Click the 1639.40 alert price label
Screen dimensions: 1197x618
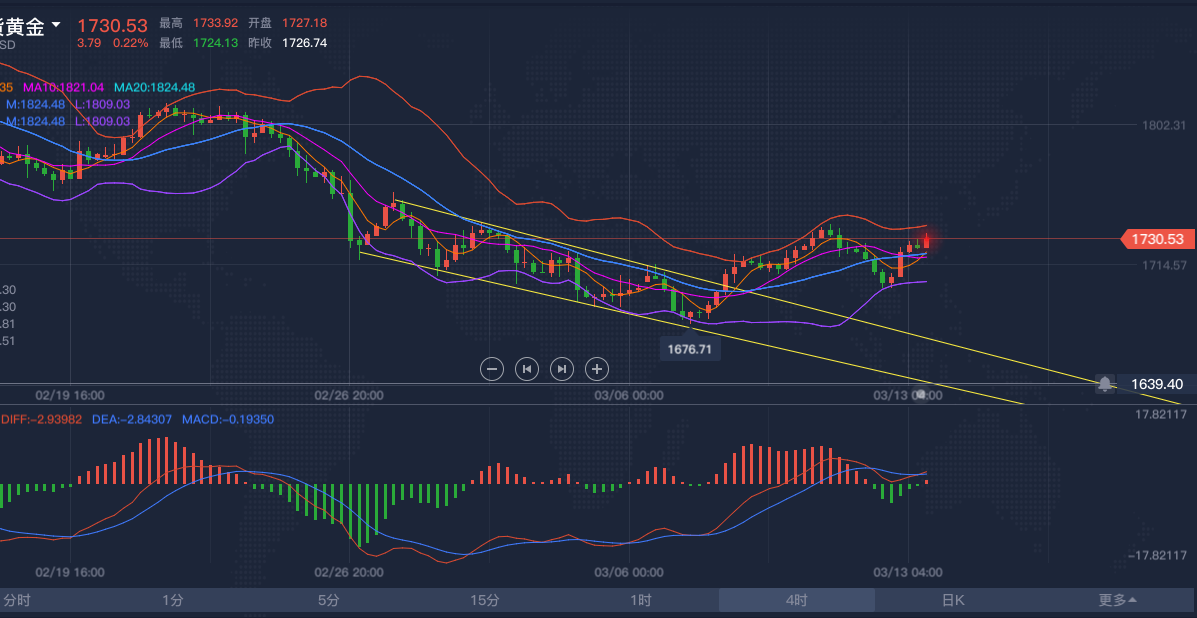click(1157, 384)
